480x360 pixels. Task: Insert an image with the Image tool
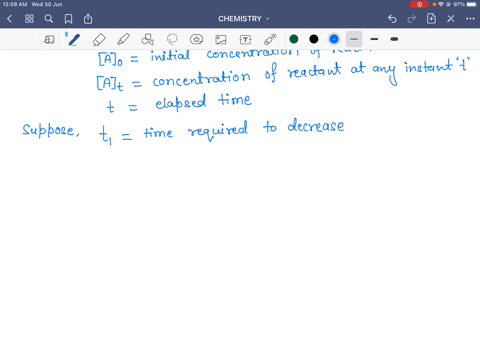click(x=221, y=39)
